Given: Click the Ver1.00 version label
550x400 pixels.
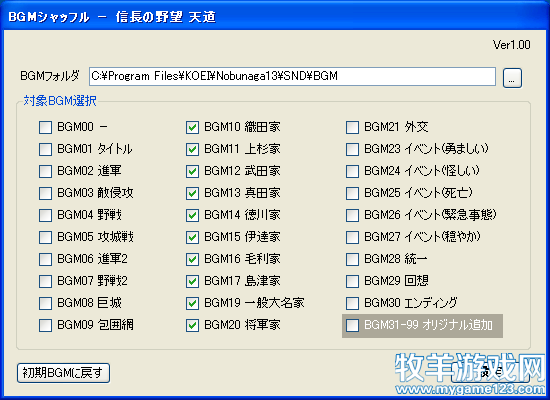Looking at the screenshot, I should pyautogui.click(x=511, y=45).
